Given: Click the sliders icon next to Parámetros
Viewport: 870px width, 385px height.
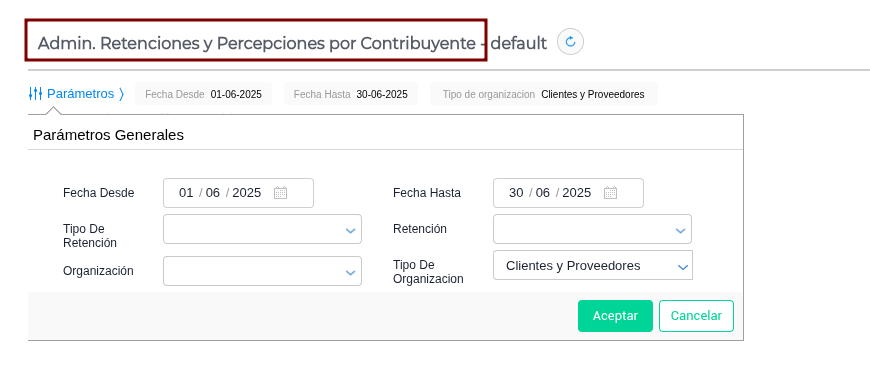Looking at the screenshot, I should pyautogui.click(x=36, y=94).
